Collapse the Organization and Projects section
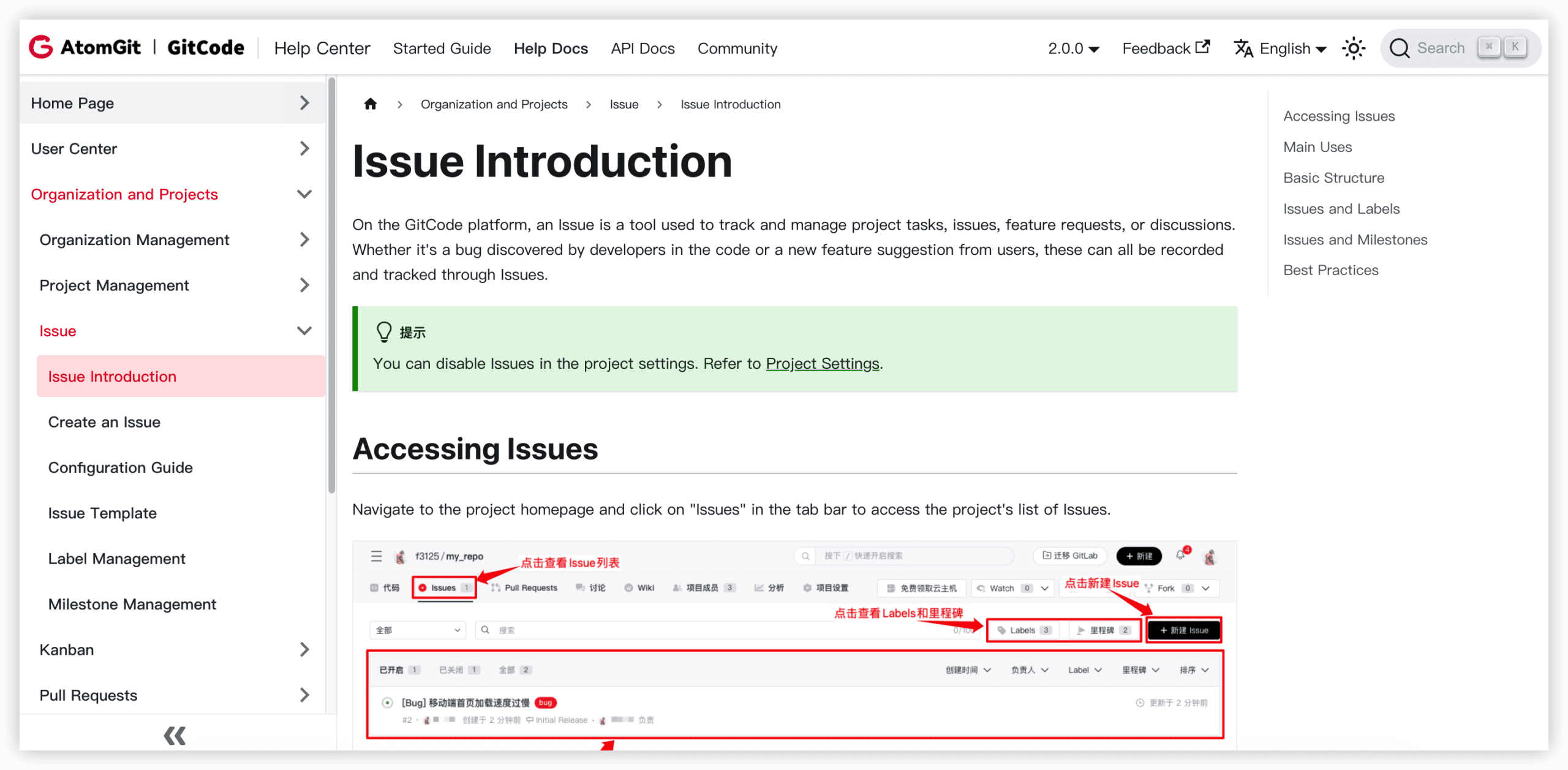The image size is (1568, 770). [304, 194]
